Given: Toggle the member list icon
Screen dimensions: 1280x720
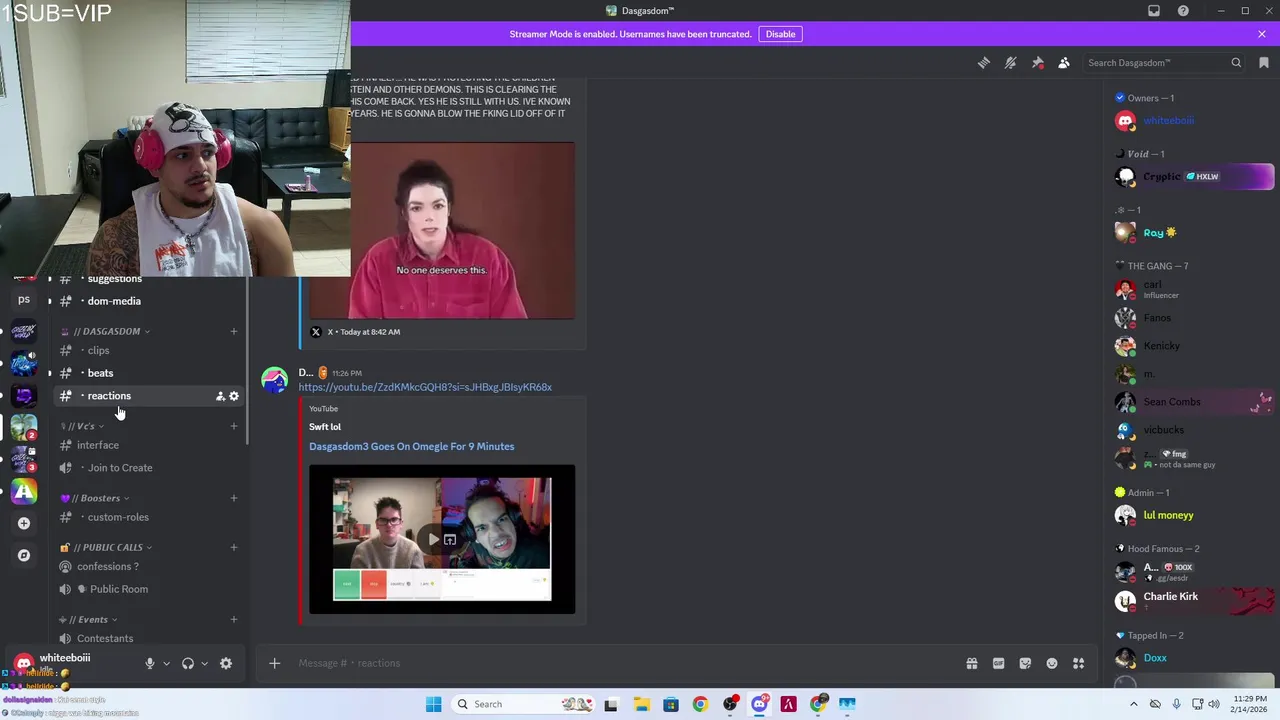Looking at the screenshot, I should (1064, 63).
